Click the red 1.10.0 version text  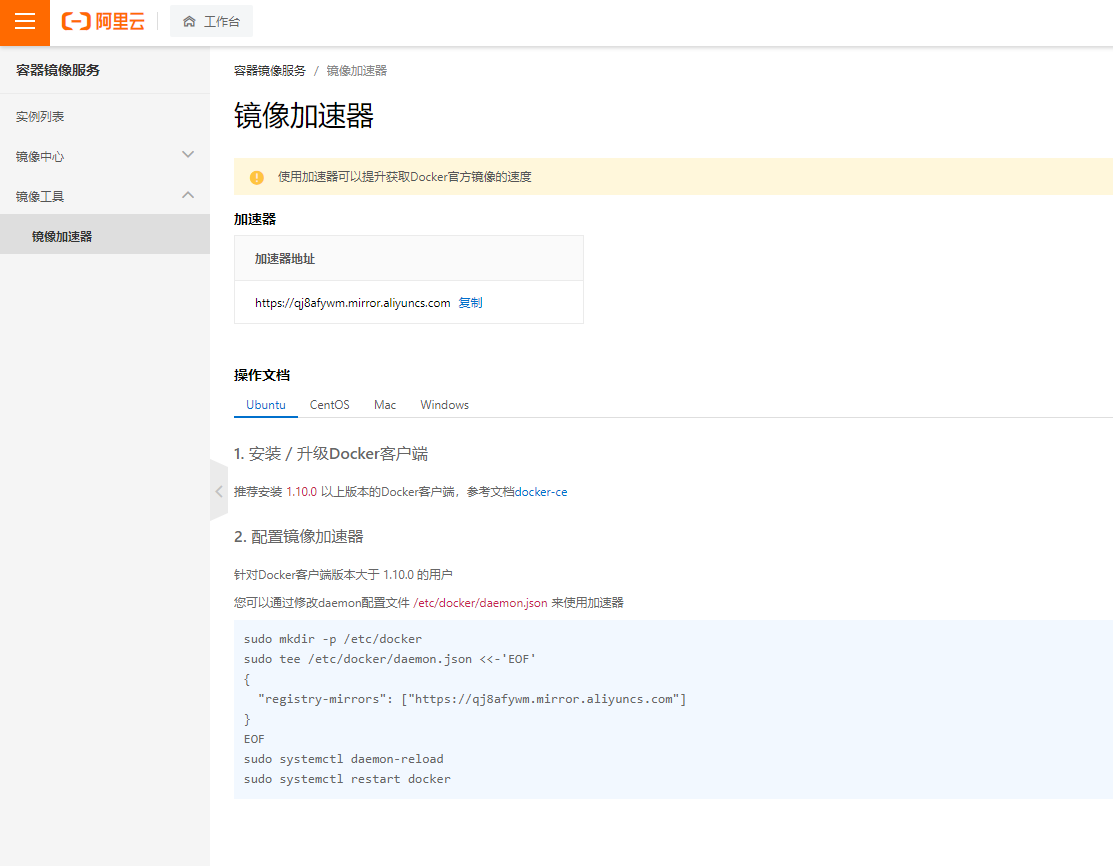(302, 492)
